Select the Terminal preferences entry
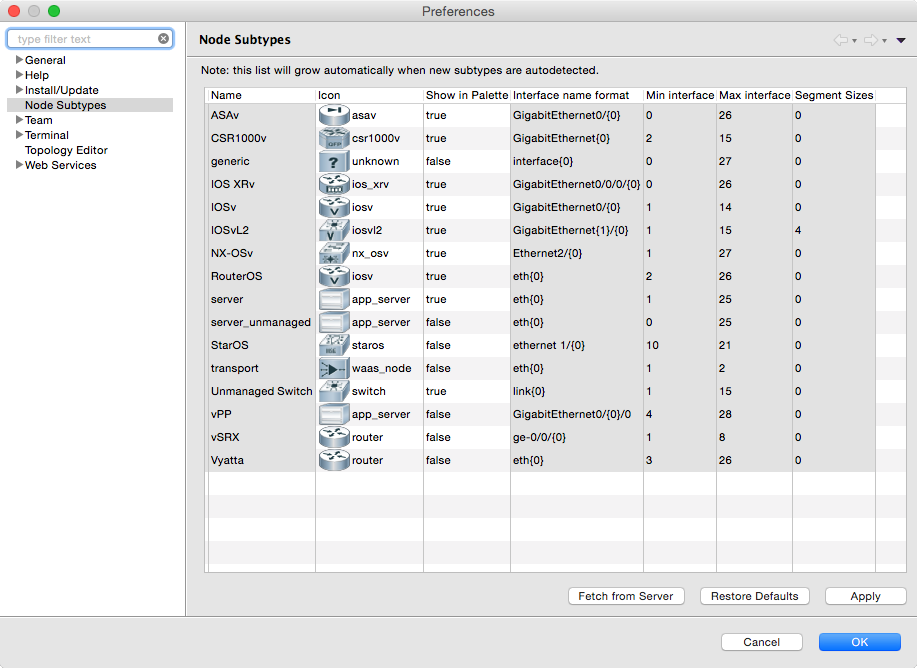The height and width of the screenshot is (668, 917). coord(47,135)
